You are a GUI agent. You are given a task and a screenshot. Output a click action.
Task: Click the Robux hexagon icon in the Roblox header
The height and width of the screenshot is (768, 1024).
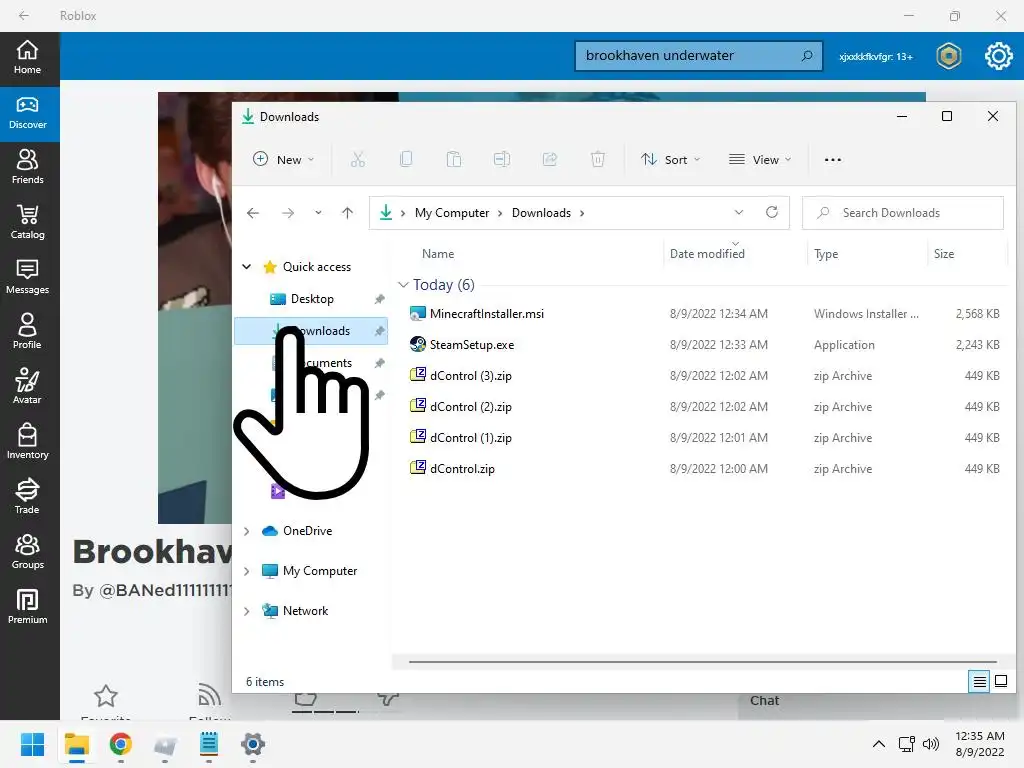coord(949,56)
